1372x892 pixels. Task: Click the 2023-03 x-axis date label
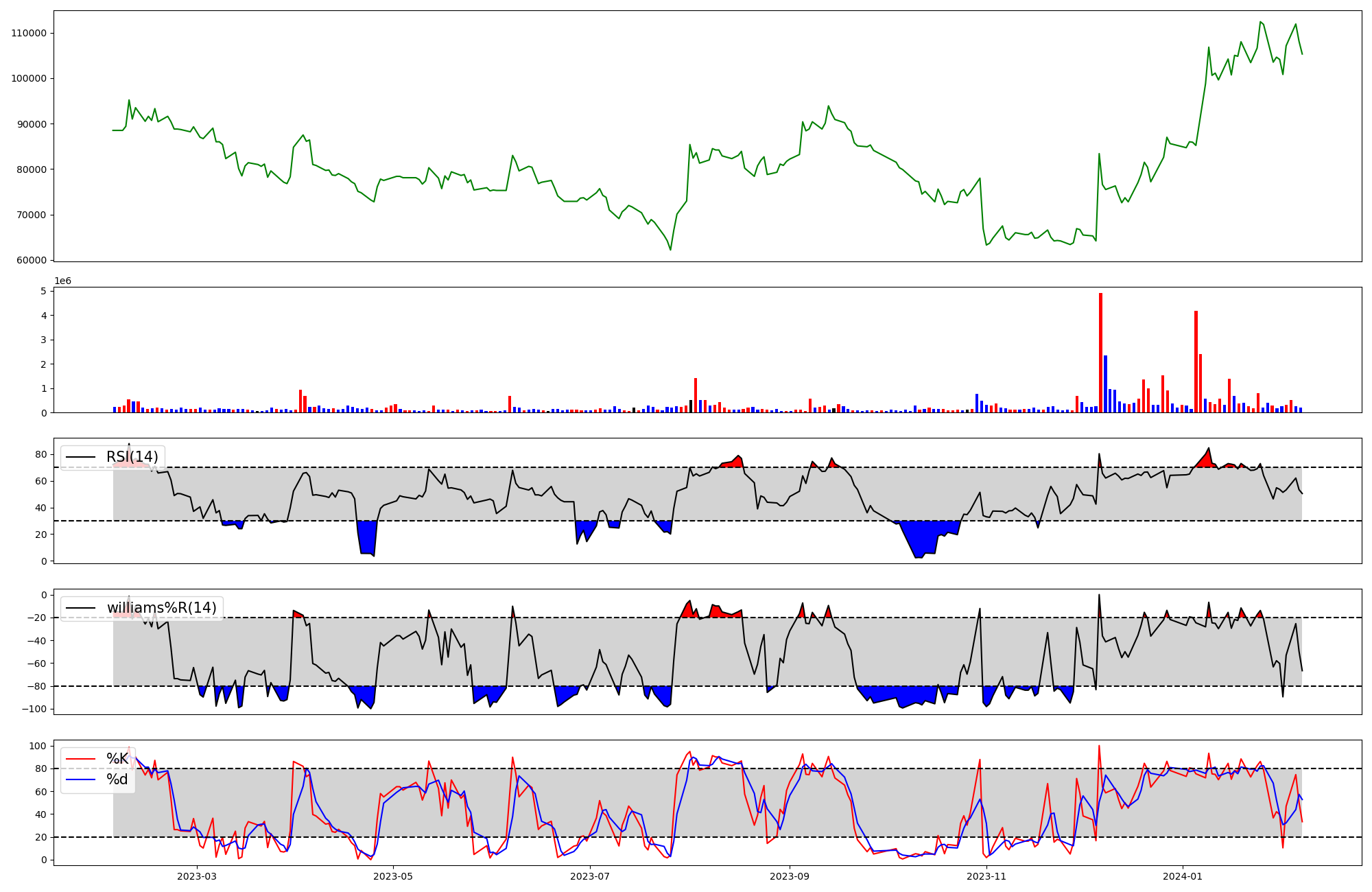tap(197, 876)
